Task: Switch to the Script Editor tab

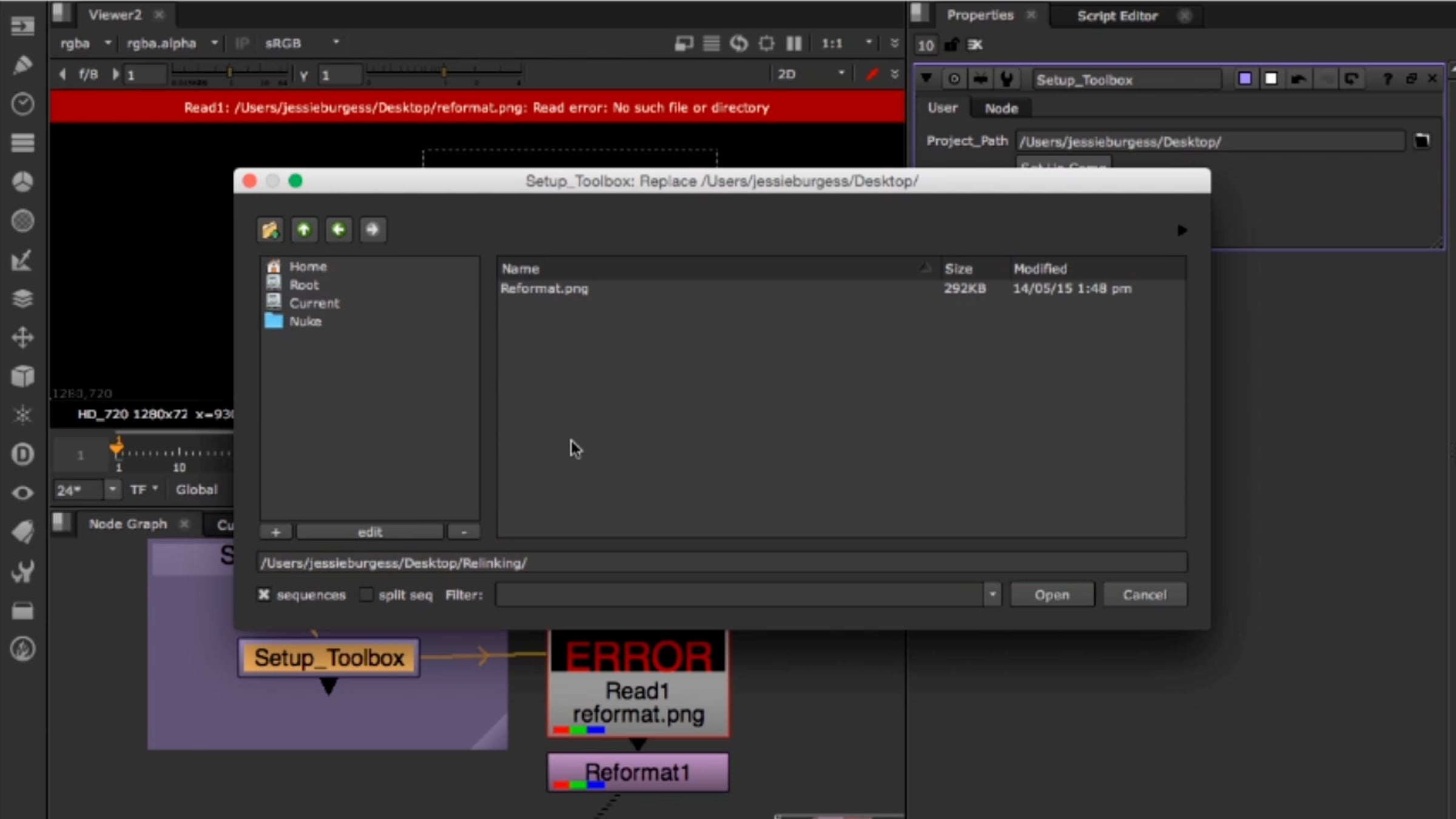Action: [x=1117, y=16]
